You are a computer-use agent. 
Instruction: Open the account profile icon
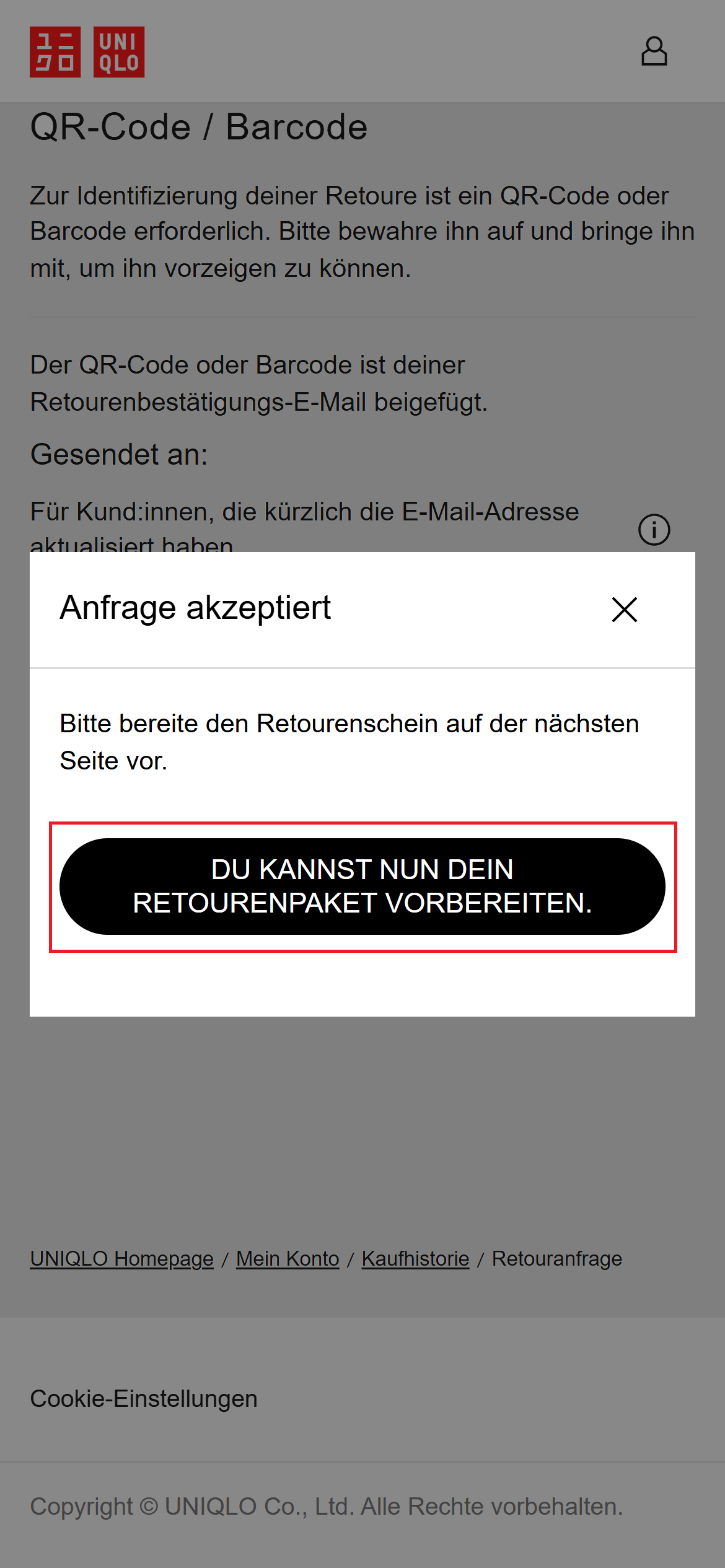pos(654,51)
